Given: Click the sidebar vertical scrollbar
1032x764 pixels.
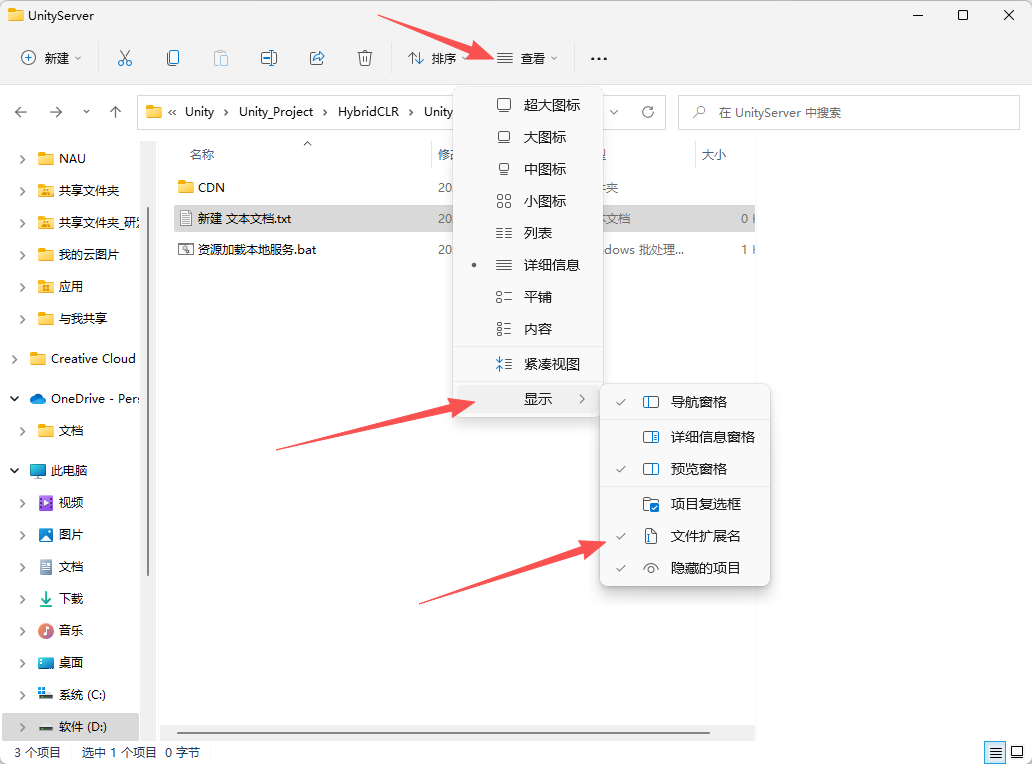Looking at the screenshot, I should point(148,391).
